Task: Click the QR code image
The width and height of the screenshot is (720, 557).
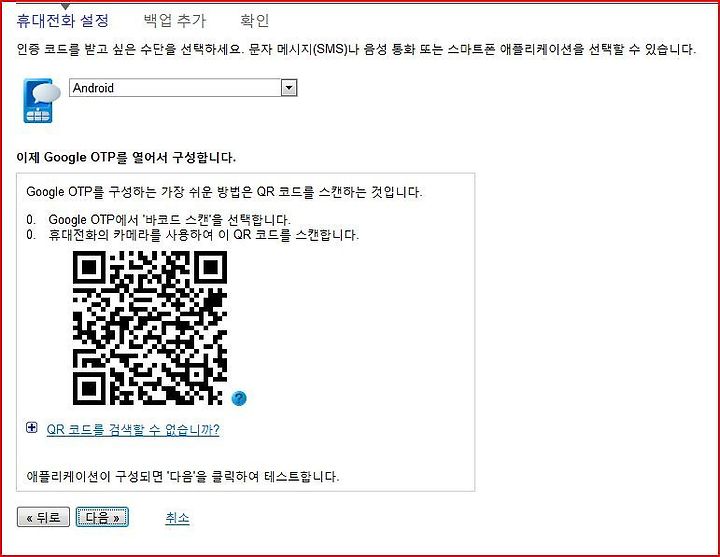Action: pos(150,328)
